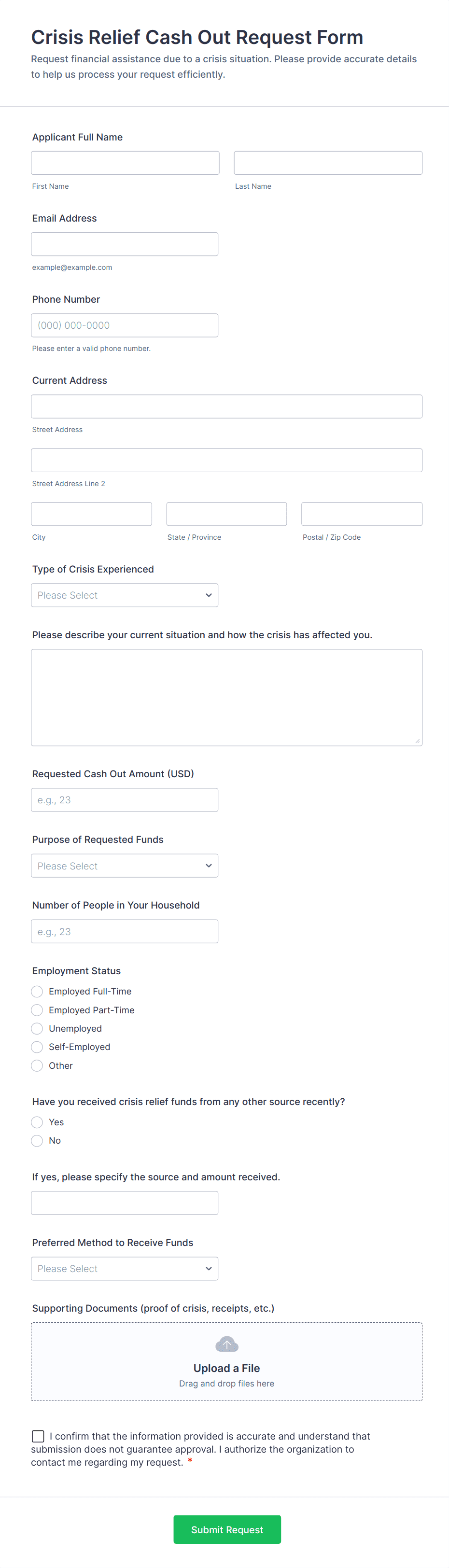Select Yes for other relief funds

tap(37, 1122)
